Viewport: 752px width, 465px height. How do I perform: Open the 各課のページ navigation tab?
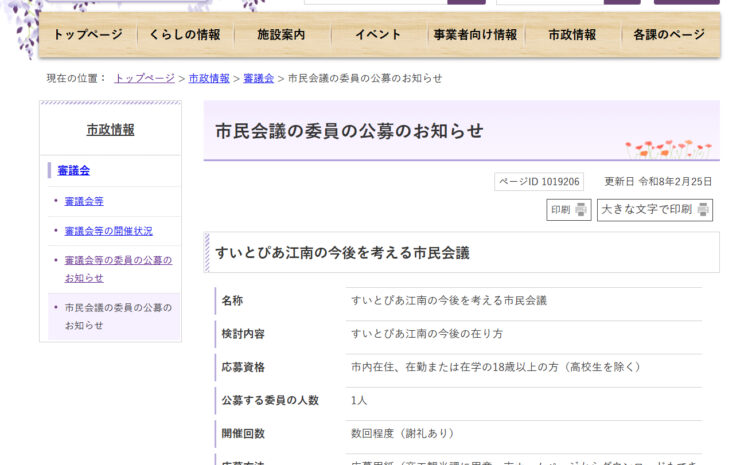coord(669,35)
